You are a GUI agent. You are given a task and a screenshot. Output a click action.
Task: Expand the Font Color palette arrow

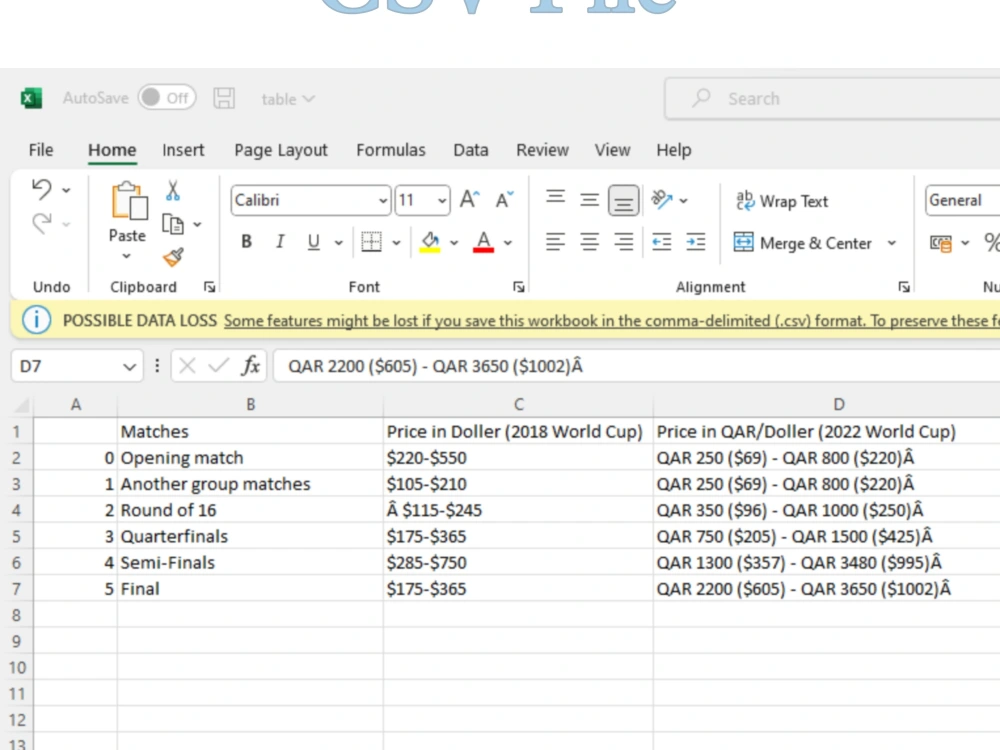pyautogui.click(x=508, y=242)
